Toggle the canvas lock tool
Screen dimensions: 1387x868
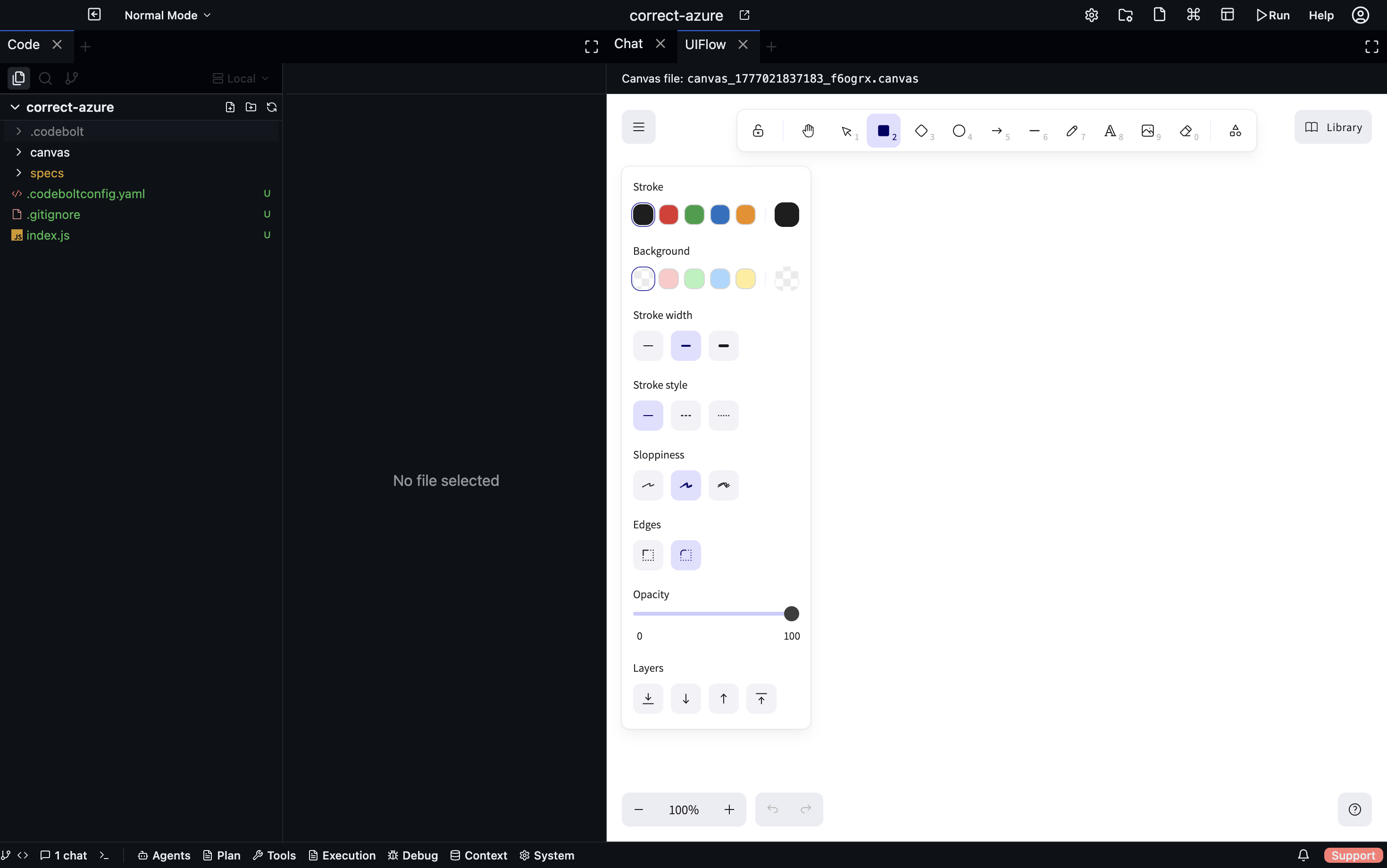point(758,131)
